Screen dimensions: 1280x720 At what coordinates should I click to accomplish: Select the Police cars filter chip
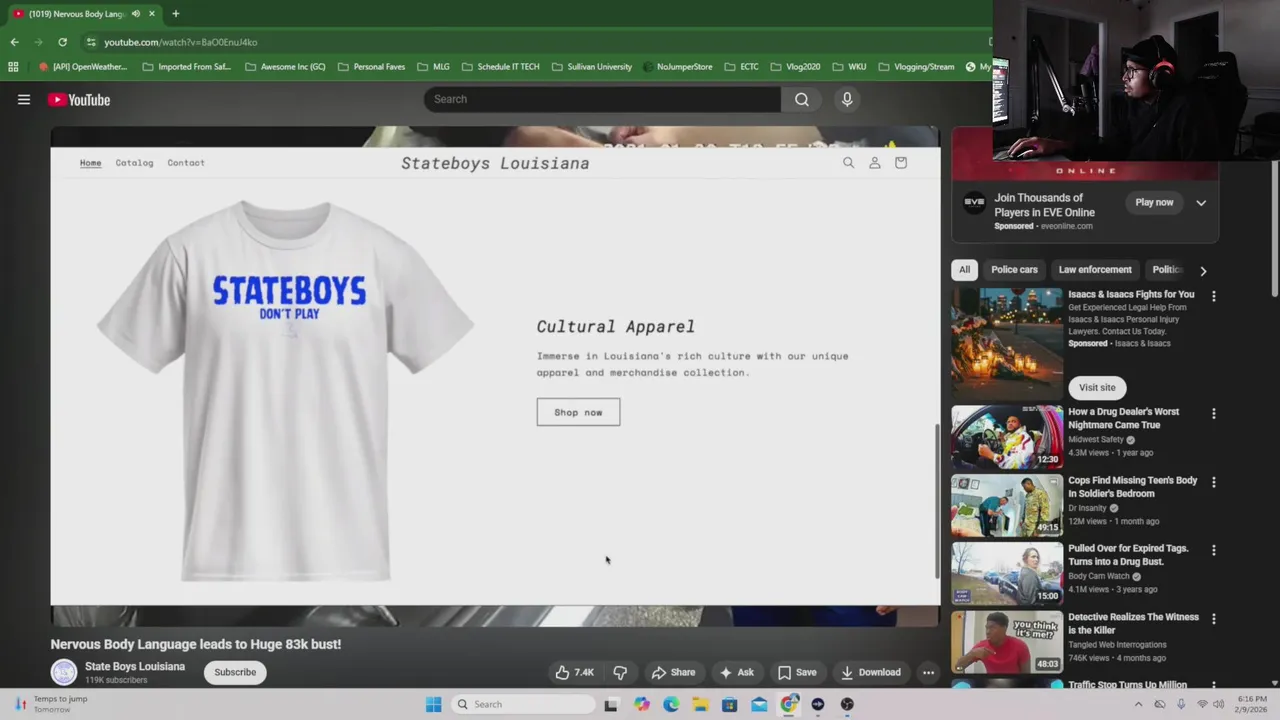pyautogui.click(x=1014, y=269)
